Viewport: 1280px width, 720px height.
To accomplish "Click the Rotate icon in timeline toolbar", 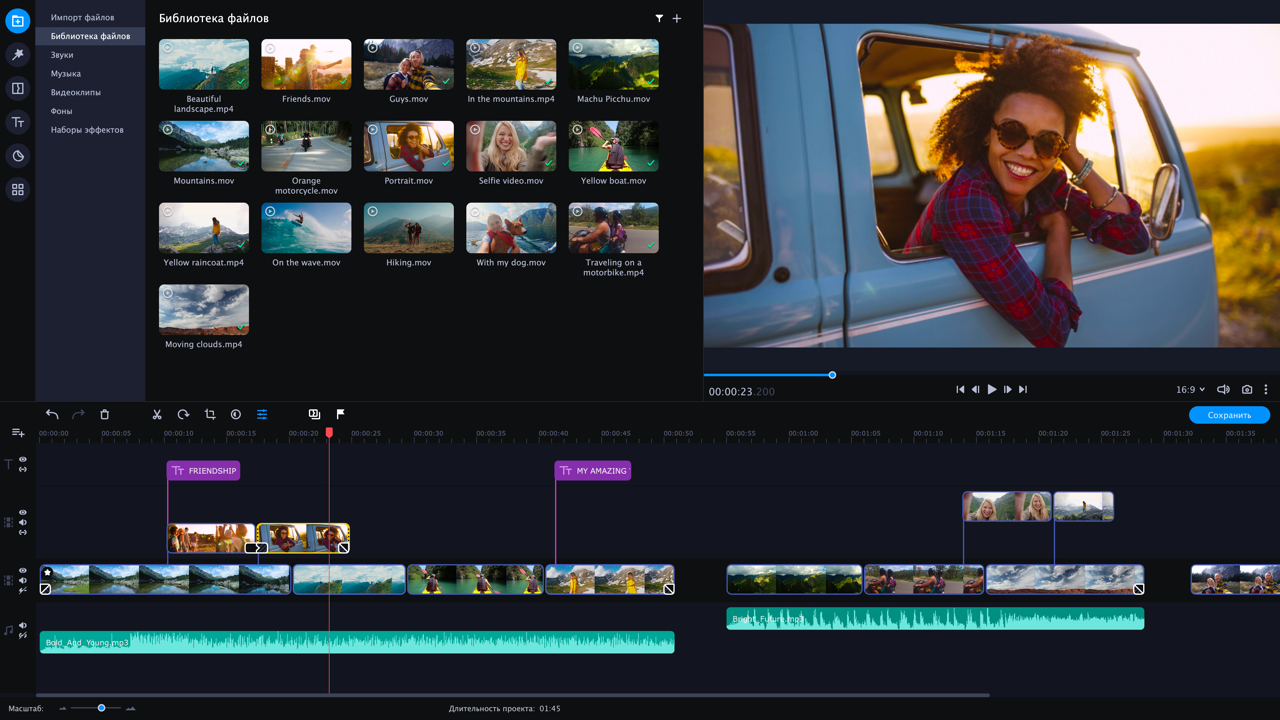I will pos(183,414).
